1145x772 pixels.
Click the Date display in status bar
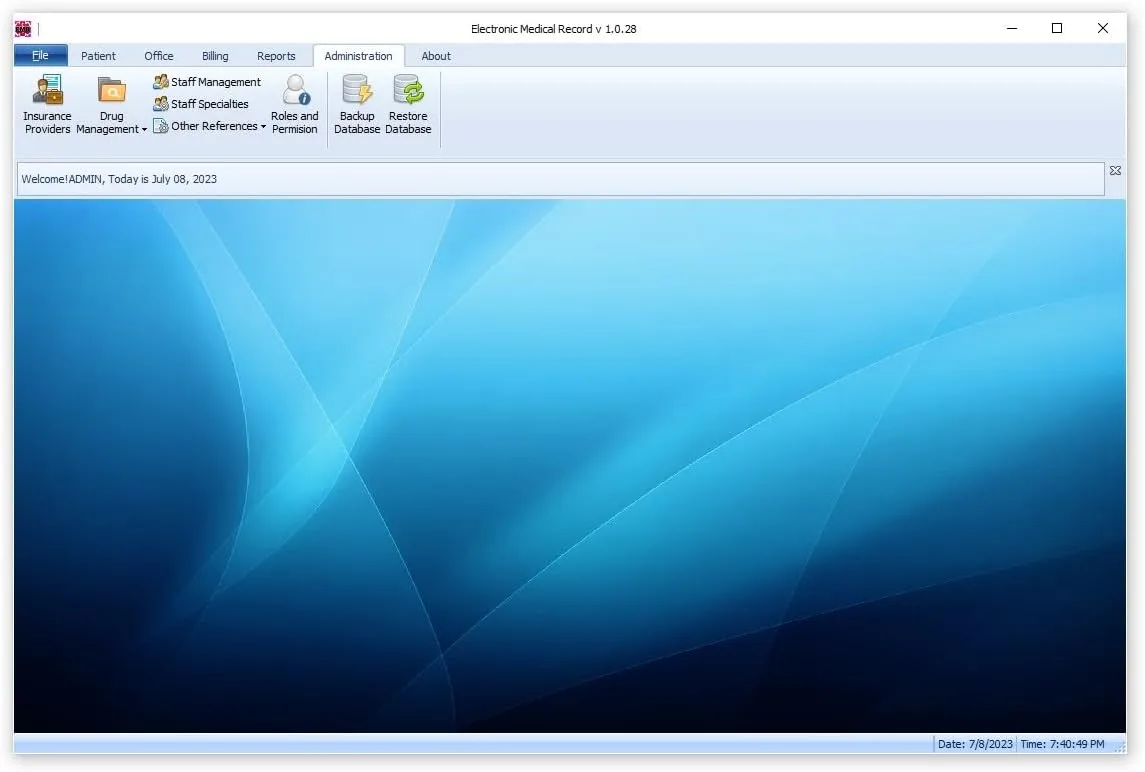tap(973, 744)
